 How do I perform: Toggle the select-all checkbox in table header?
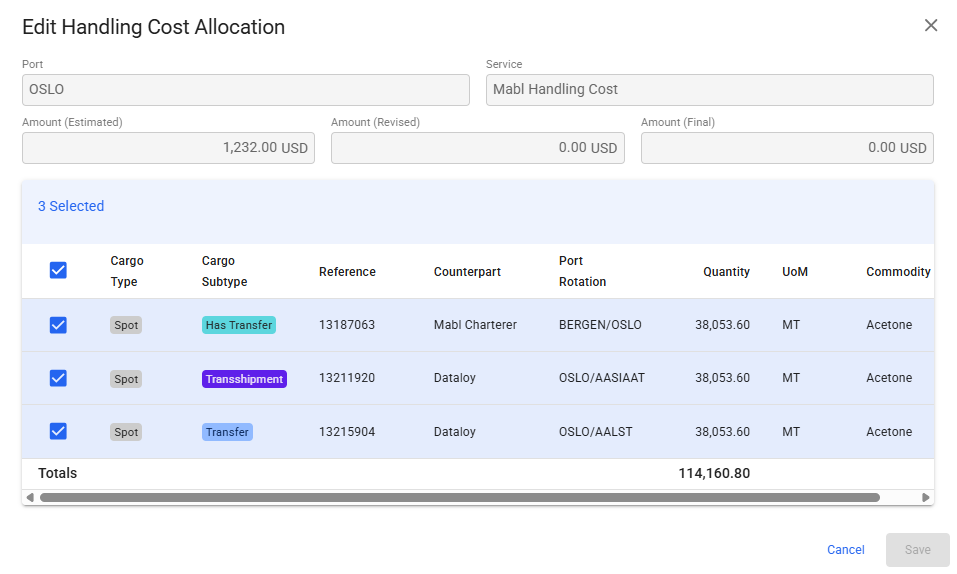tap(58, 270)
